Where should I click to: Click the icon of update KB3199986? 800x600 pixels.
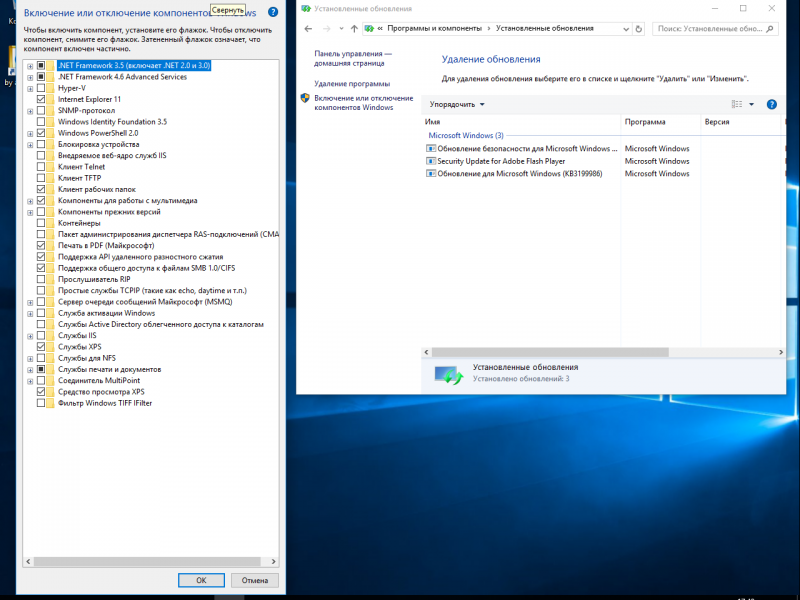(431, 173)
